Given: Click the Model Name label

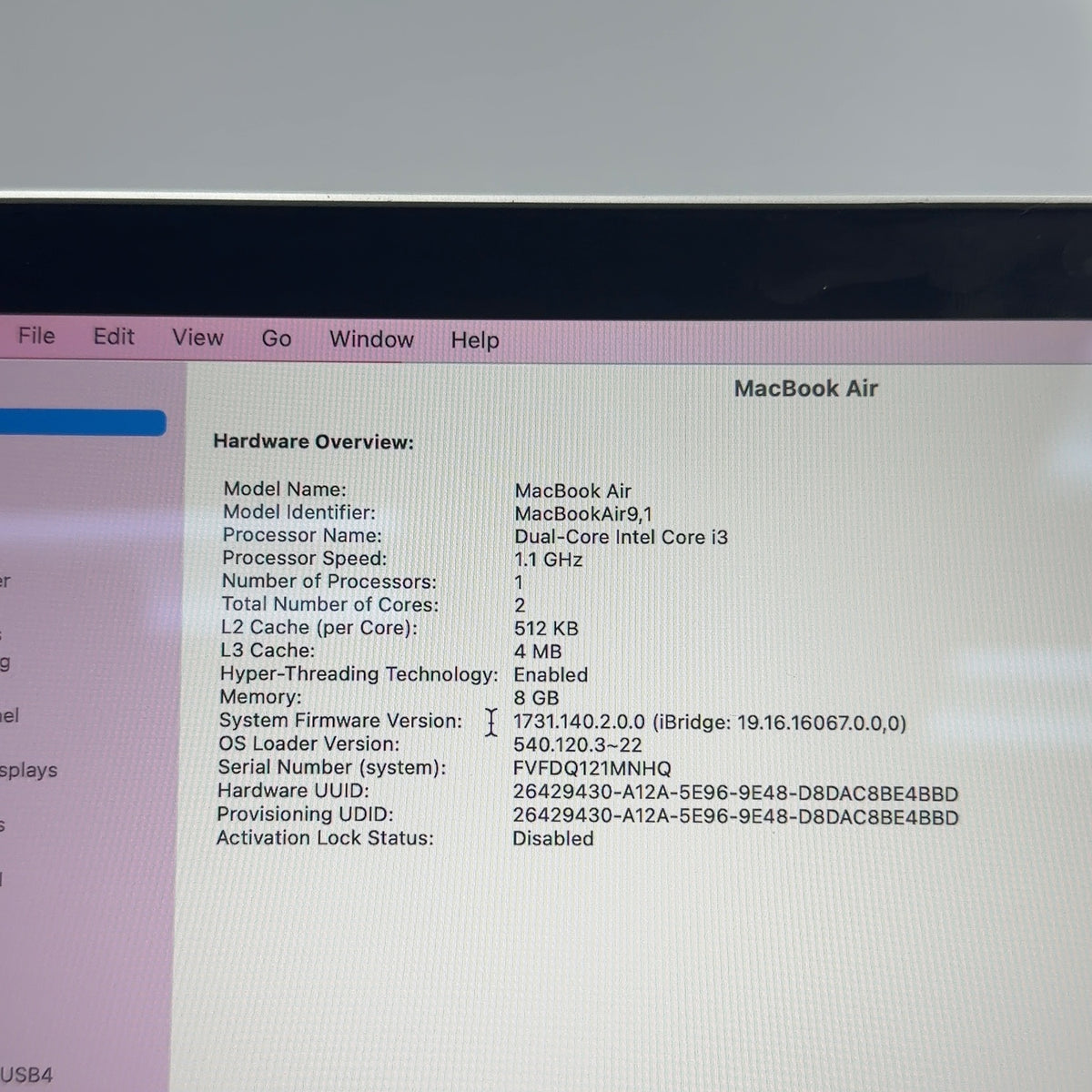Looking at the screenshot, I should [x=285, y=489].
